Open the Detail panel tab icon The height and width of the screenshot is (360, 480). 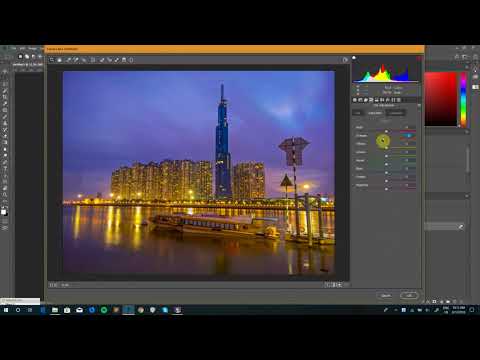tap(366, 100)
